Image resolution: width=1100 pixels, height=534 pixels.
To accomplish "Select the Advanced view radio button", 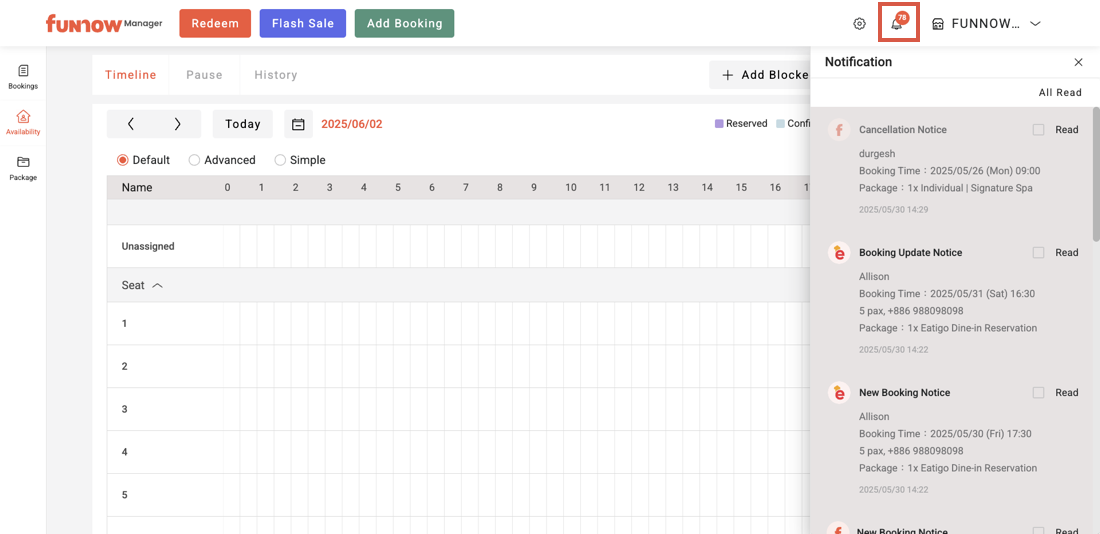I will point(194,160).
